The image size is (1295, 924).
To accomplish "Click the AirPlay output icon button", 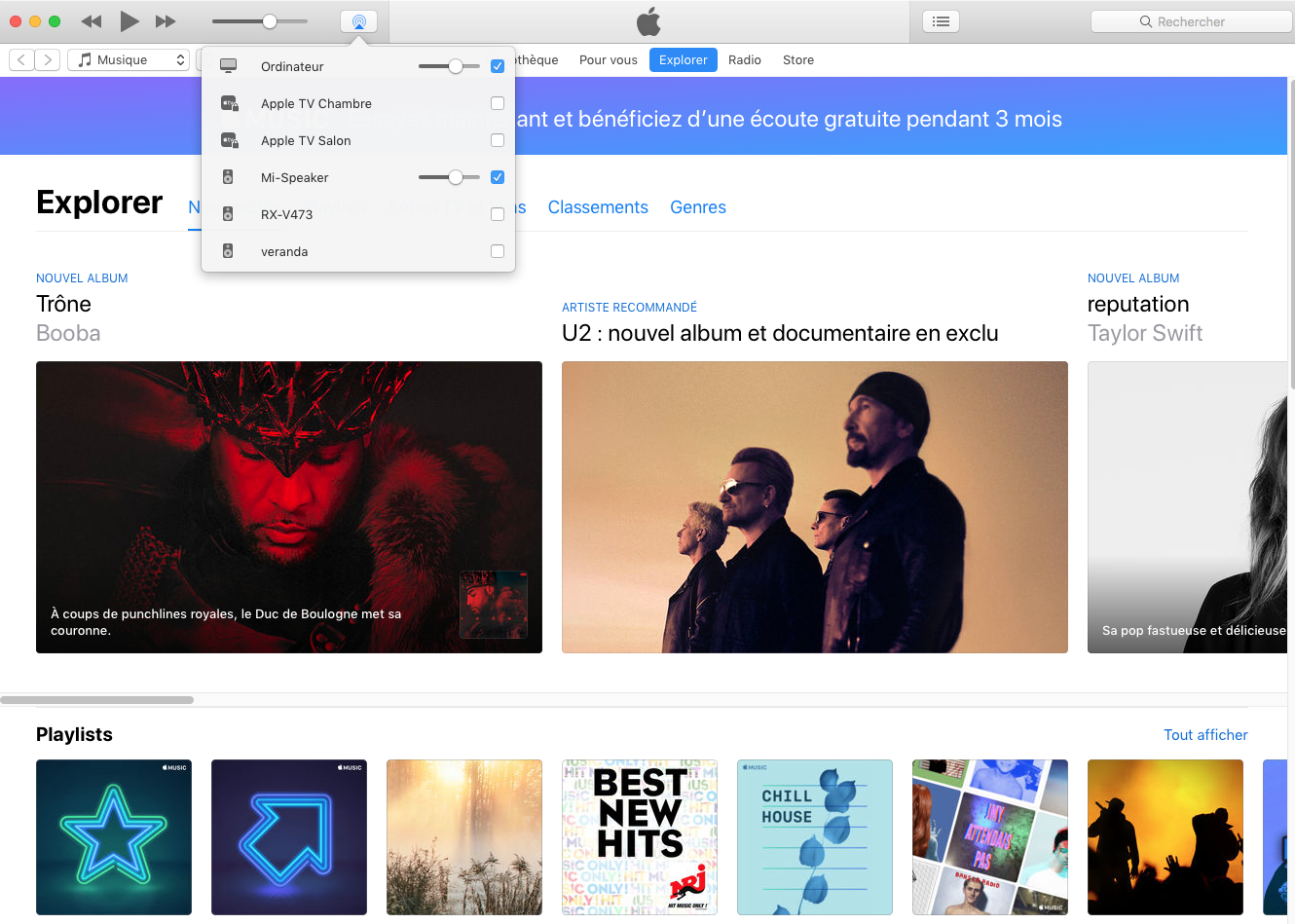I will pos(359,21).
